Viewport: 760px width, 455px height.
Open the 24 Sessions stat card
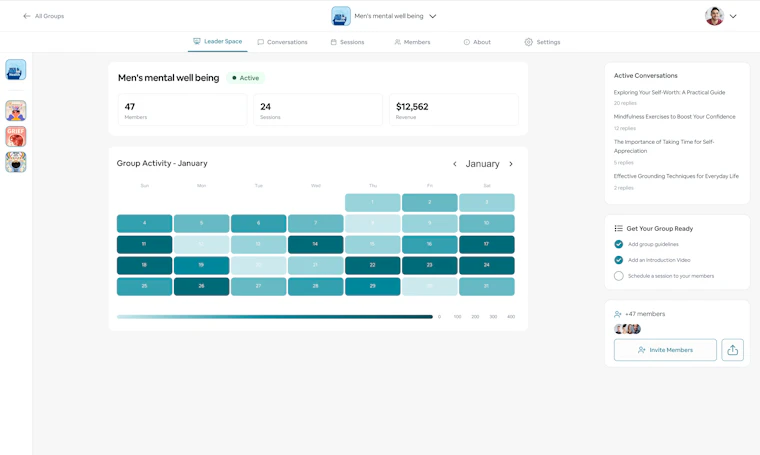318,110
